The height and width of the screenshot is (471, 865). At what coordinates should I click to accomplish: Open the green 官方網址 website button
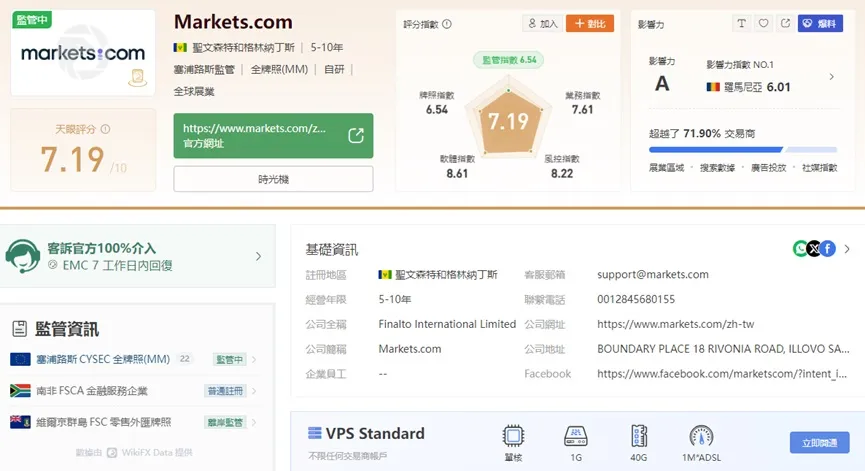tap(273, 136)
